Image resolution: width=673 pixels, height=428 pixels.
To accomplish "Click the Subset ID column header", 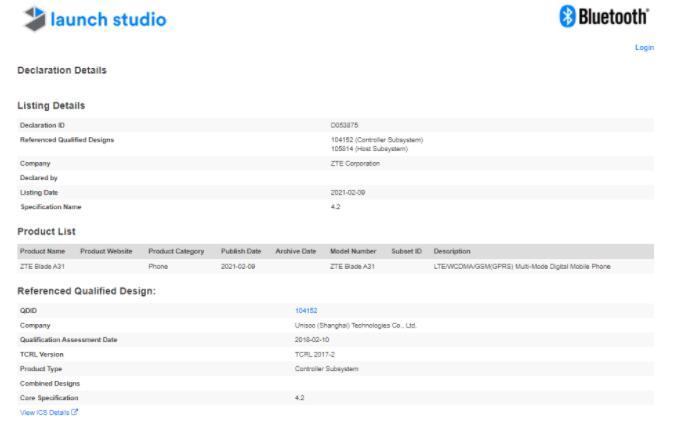I will click(406, 251).
